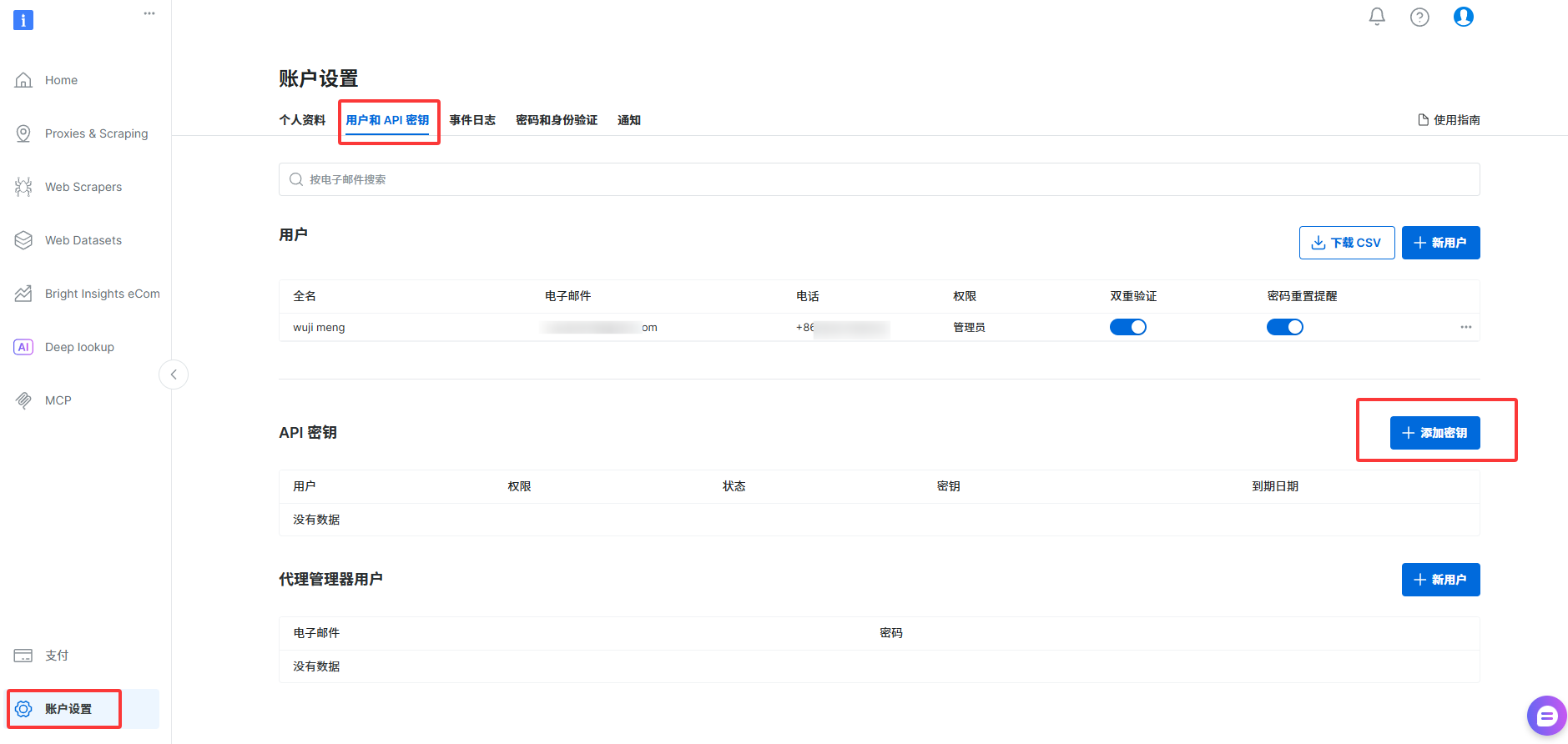Click 电子邮件 header in users table
This screenshot has width=1568, height=744.
[567, 296]
